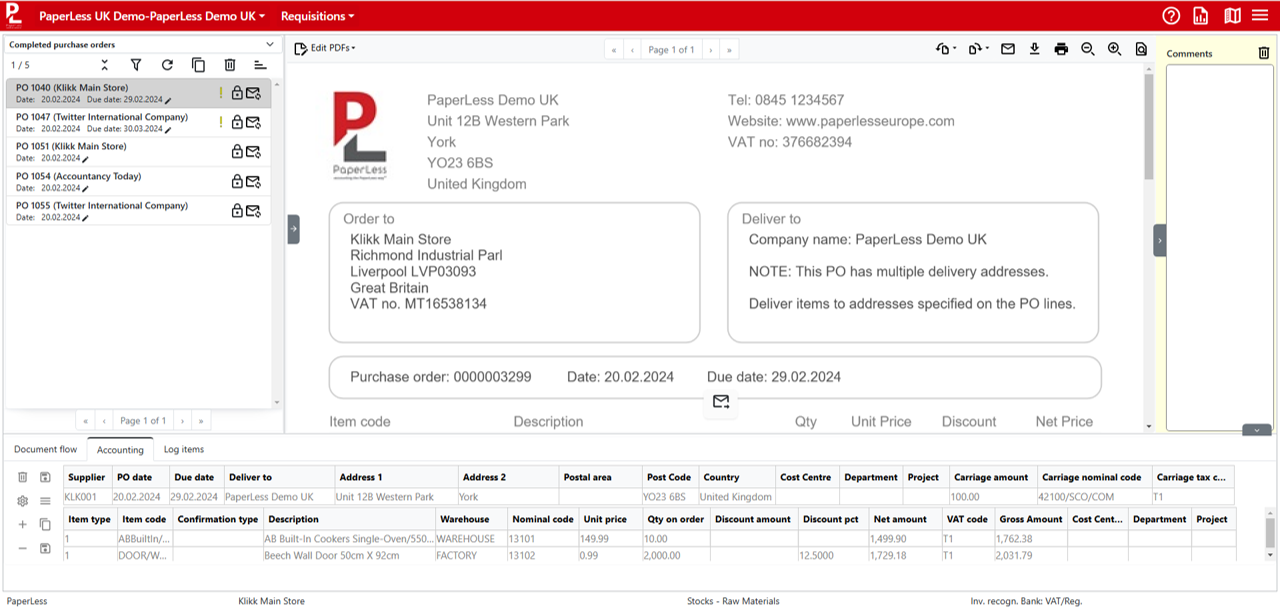
Task: Open the Requisitions menu
Action: pos(317,15)
